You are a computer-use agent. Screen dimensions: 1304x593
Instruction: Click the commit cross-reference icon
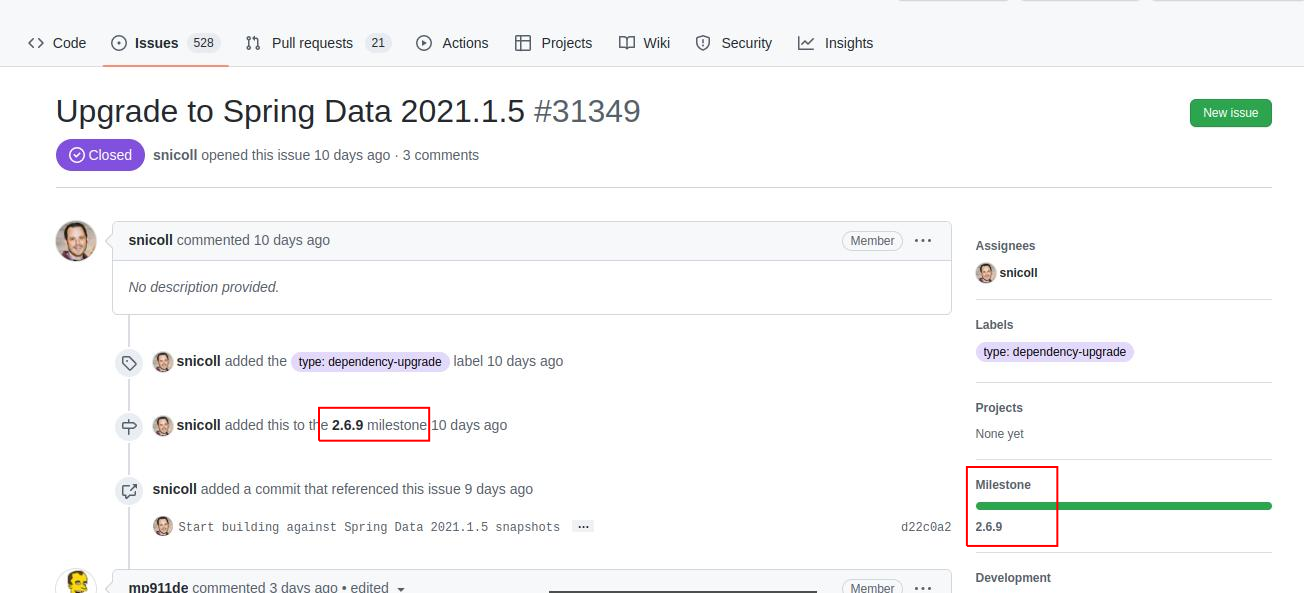click(129, 490)
